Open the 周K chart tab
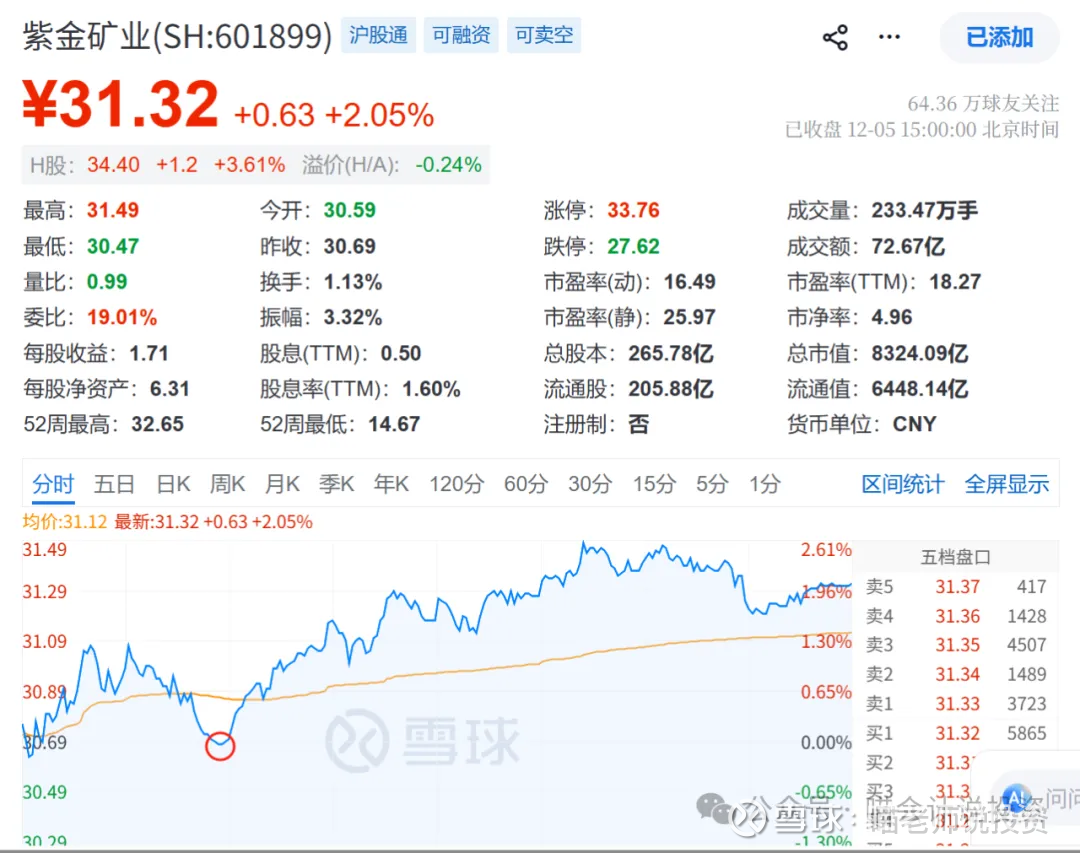 point(228,485)
